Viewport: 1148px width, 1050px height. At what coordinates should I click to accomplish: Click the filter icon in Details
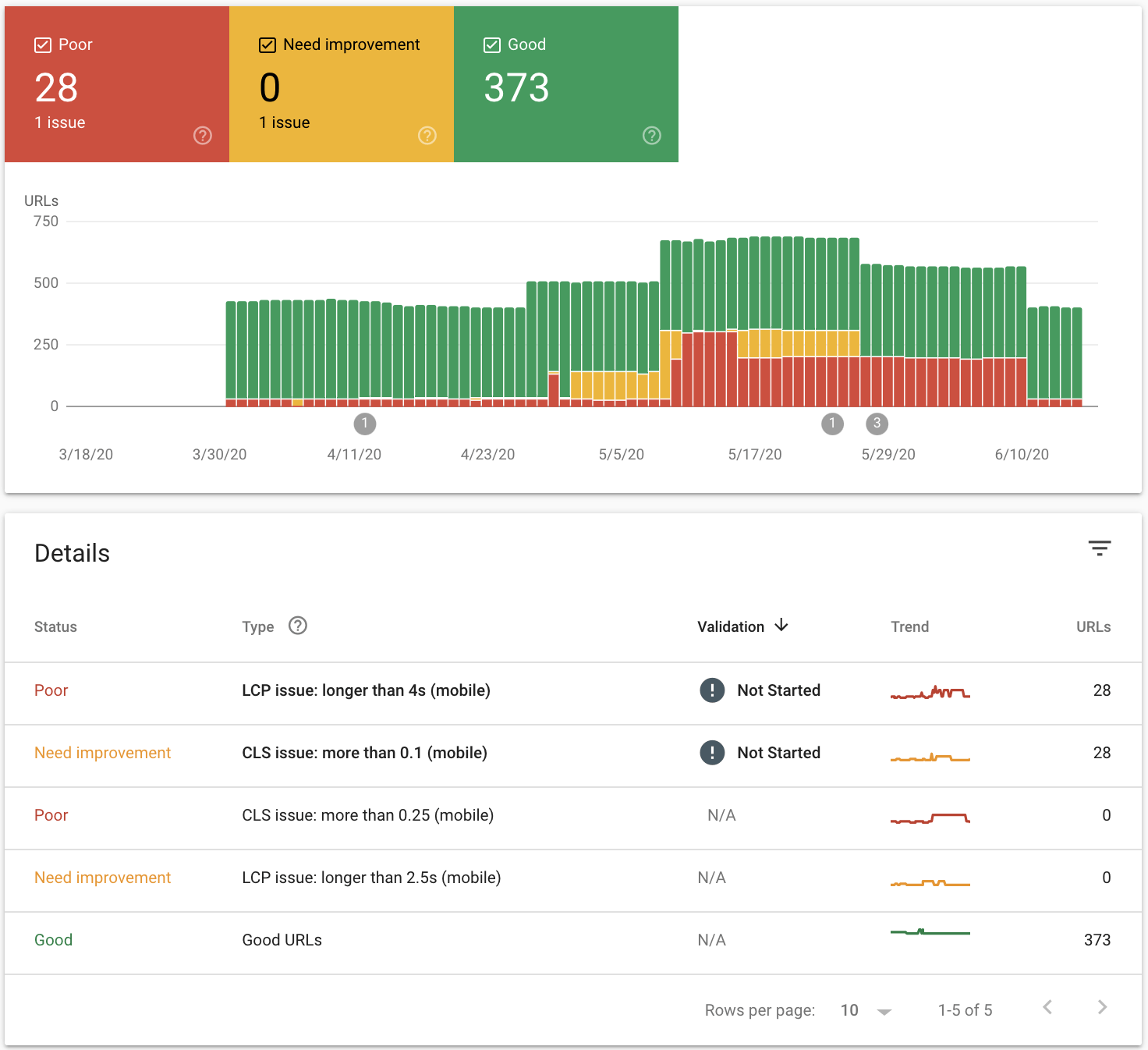(x=1100, y=548)
